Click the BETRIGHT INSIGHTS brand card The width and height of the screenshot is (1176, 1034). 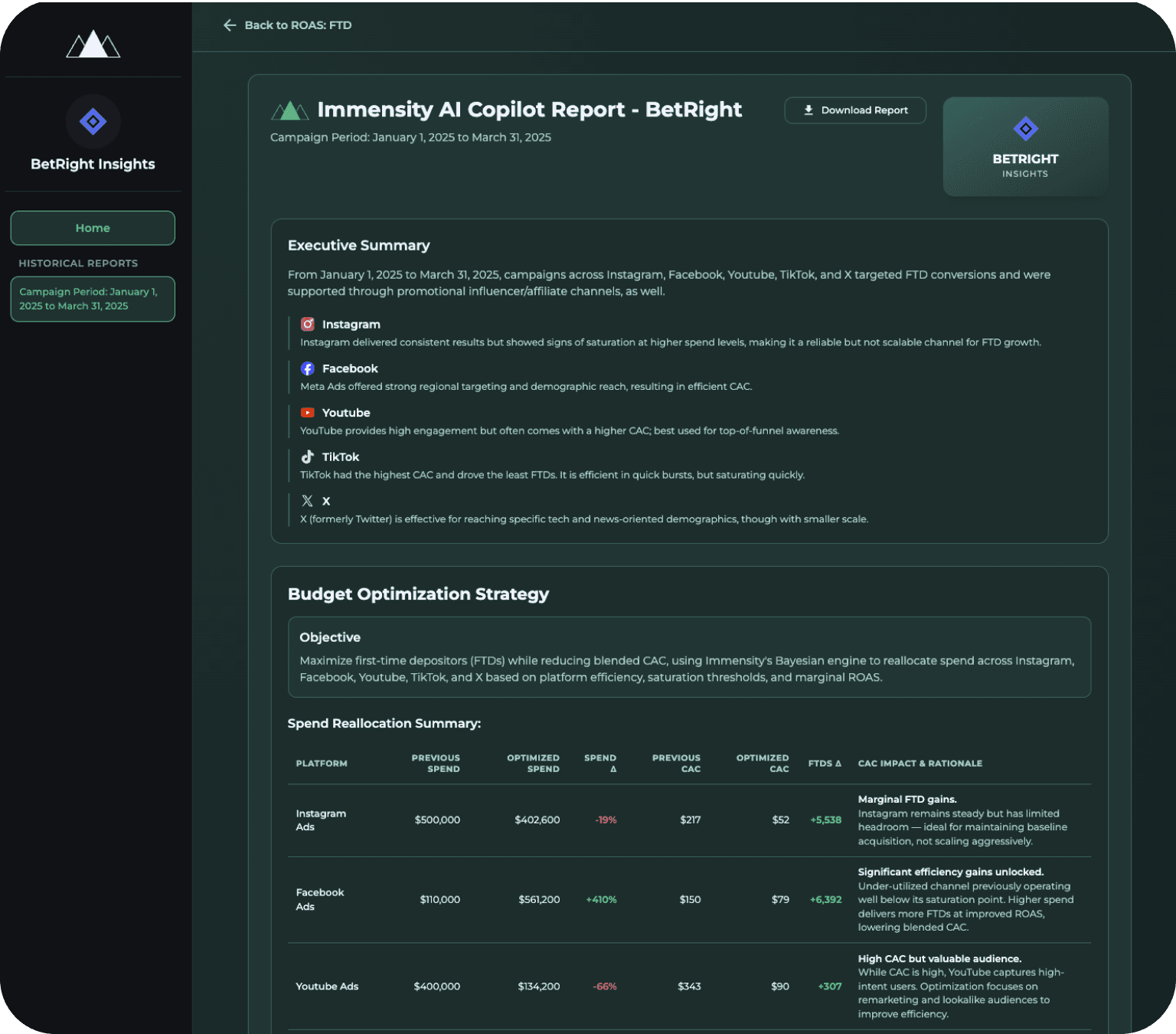(1025, 146)
